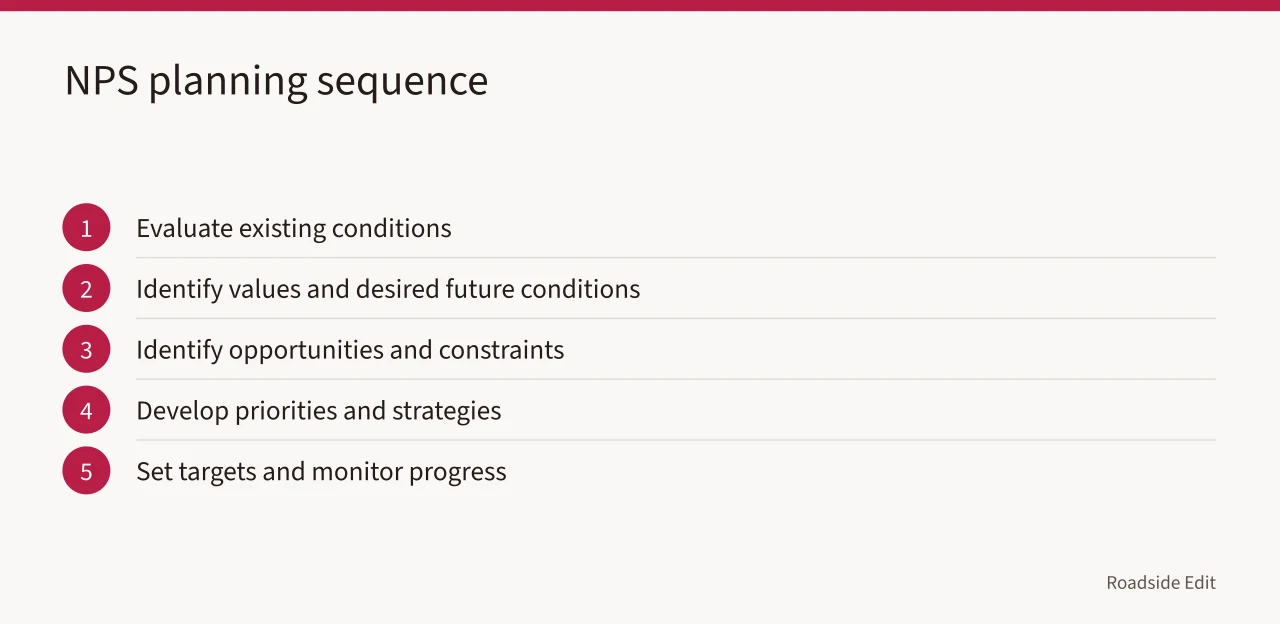Click the 'Roadside Edit' footer label
This screenshot has width=1280, height=624.
(x=1161, y=582)
